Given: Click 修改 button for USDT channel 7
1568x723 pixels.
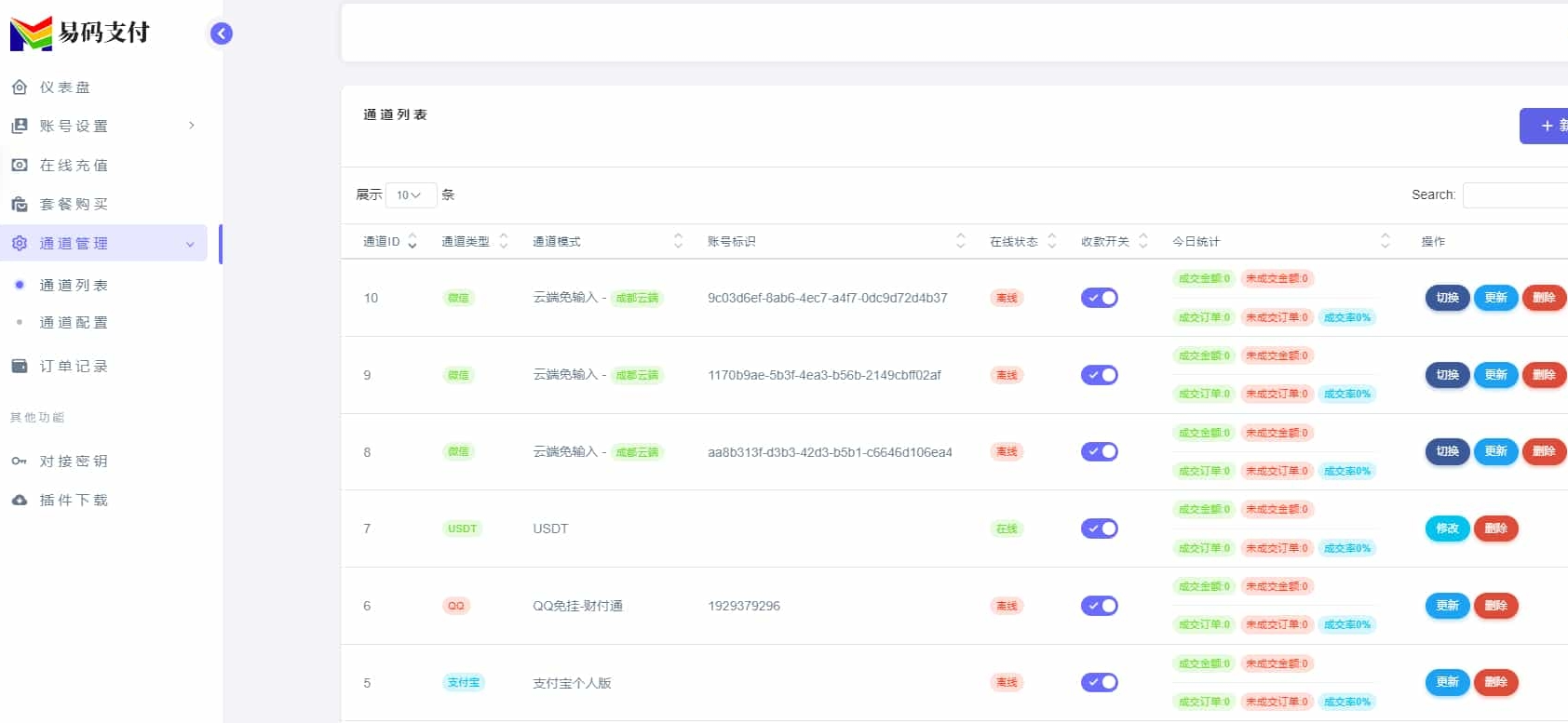Looking at the screenshot, I should pyautogui.click(x=1447, y=529).
